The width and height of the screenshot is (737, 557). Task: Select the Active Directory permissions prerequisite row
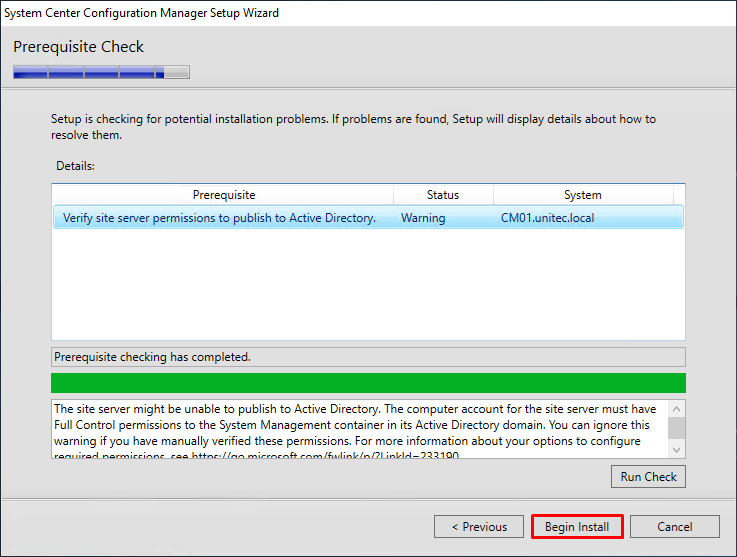point(368,218)
